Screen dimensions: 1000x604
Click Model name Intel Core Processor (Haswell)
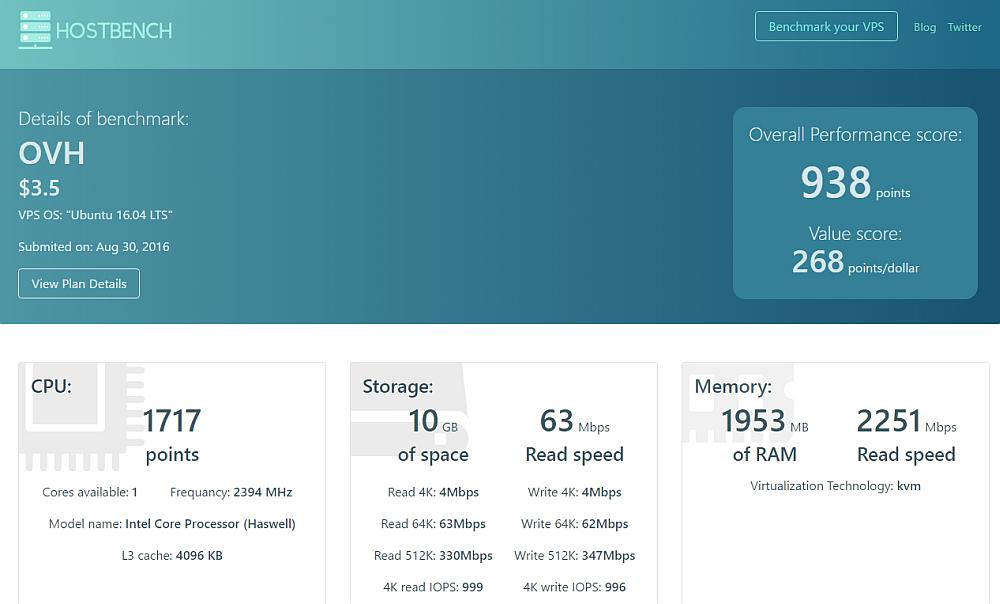coord(172,524)
